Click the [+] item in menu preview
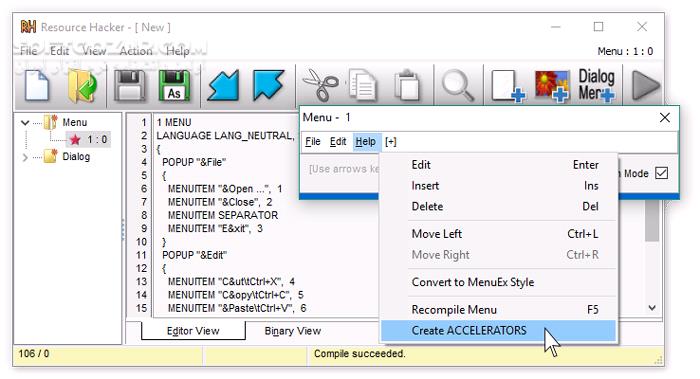Viewport: 700px width, 379px height. click(391, 142)
